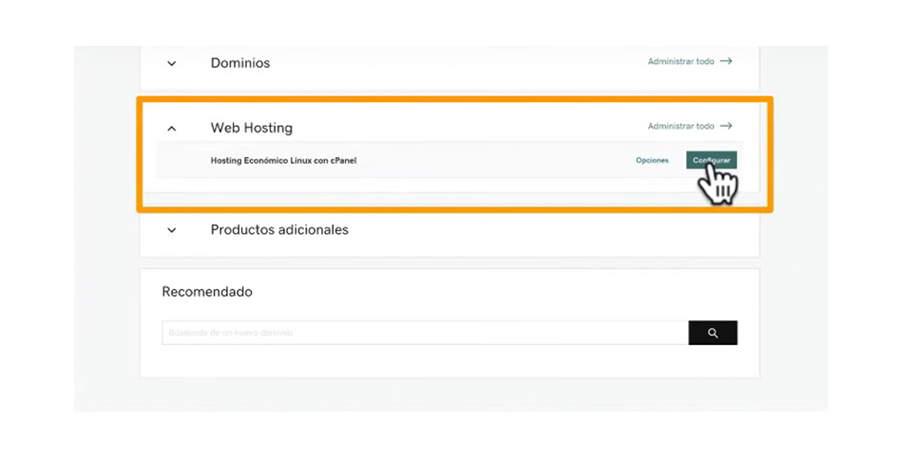Click the Dominios heading
This screenshot has width=900, height=450.
(240, 63)
